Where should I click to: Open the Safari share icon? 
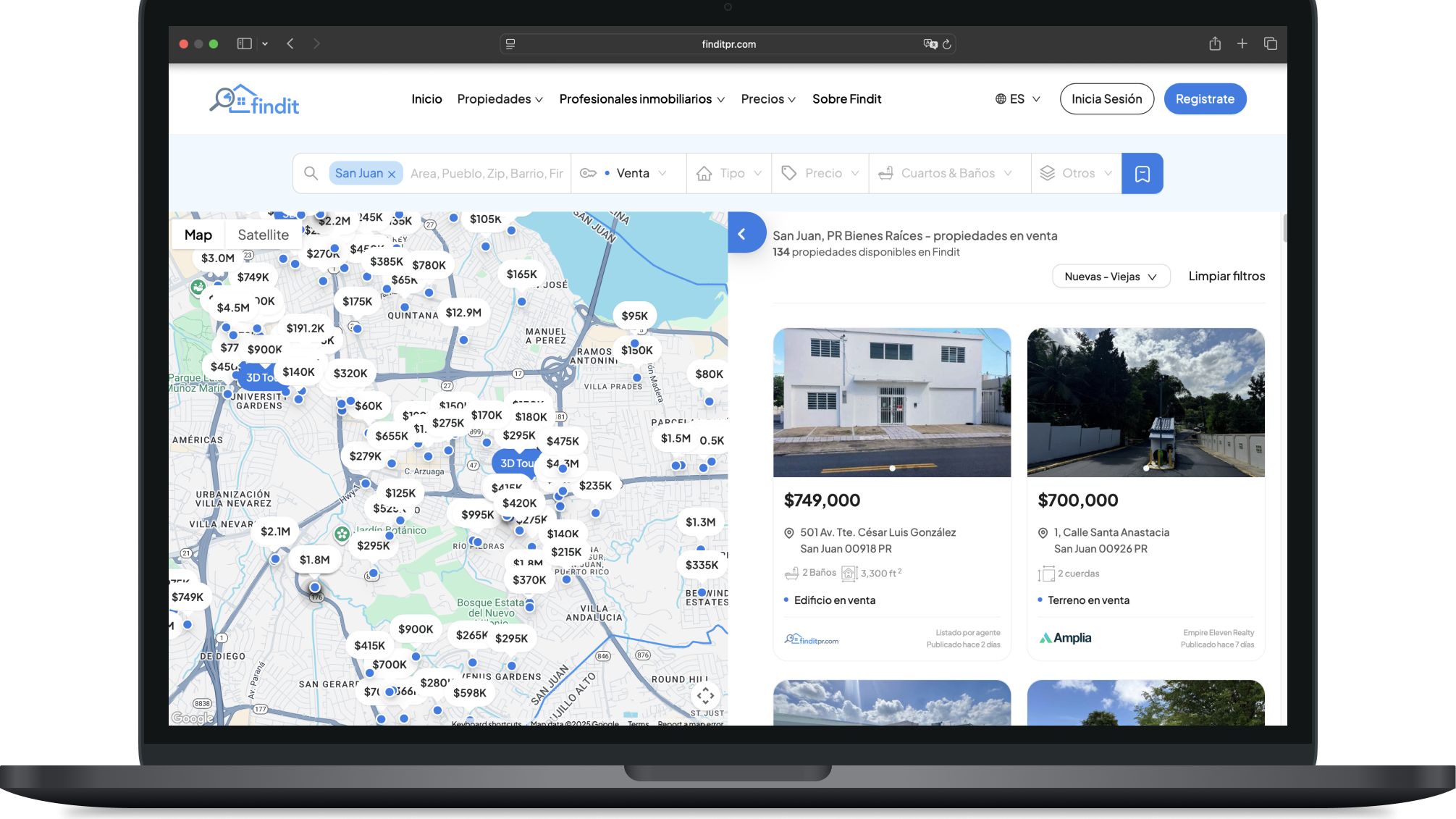(x=1215, y=44)
